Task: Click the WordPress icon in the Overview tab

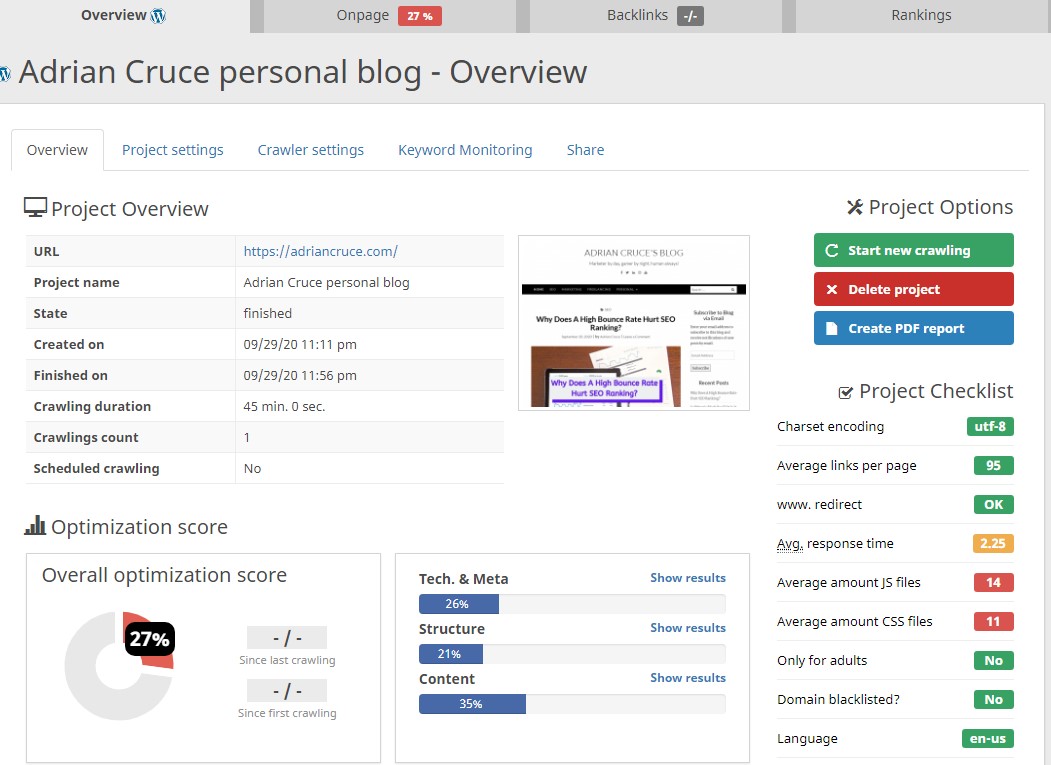Action: [x=158, y=16]
